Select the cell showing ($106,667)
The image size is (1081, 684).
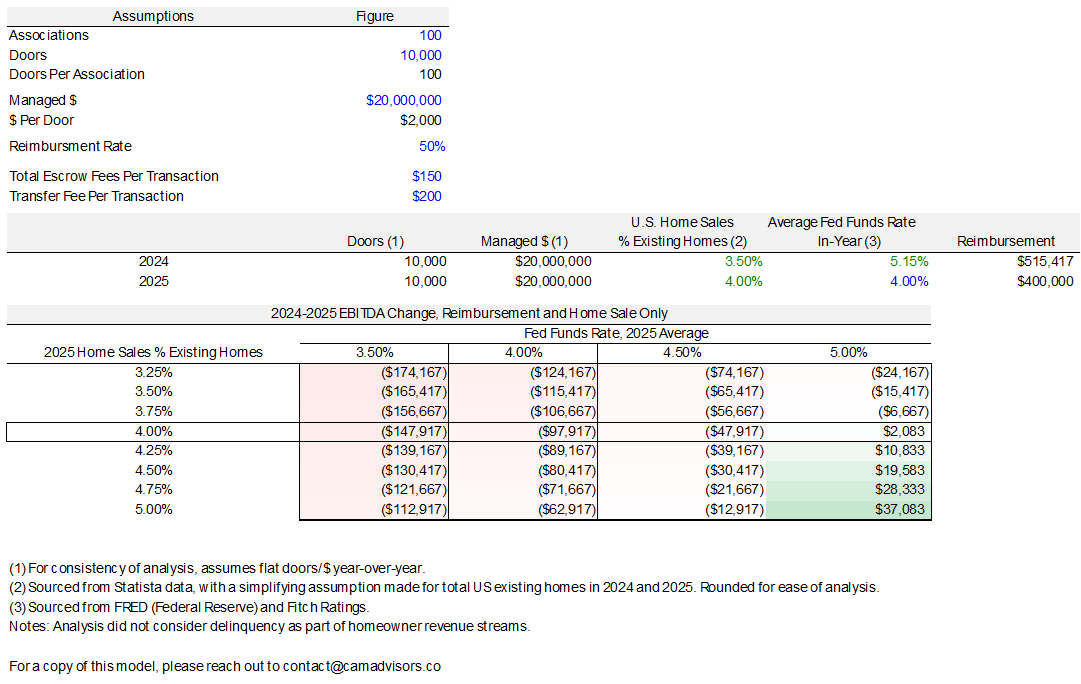523,412
